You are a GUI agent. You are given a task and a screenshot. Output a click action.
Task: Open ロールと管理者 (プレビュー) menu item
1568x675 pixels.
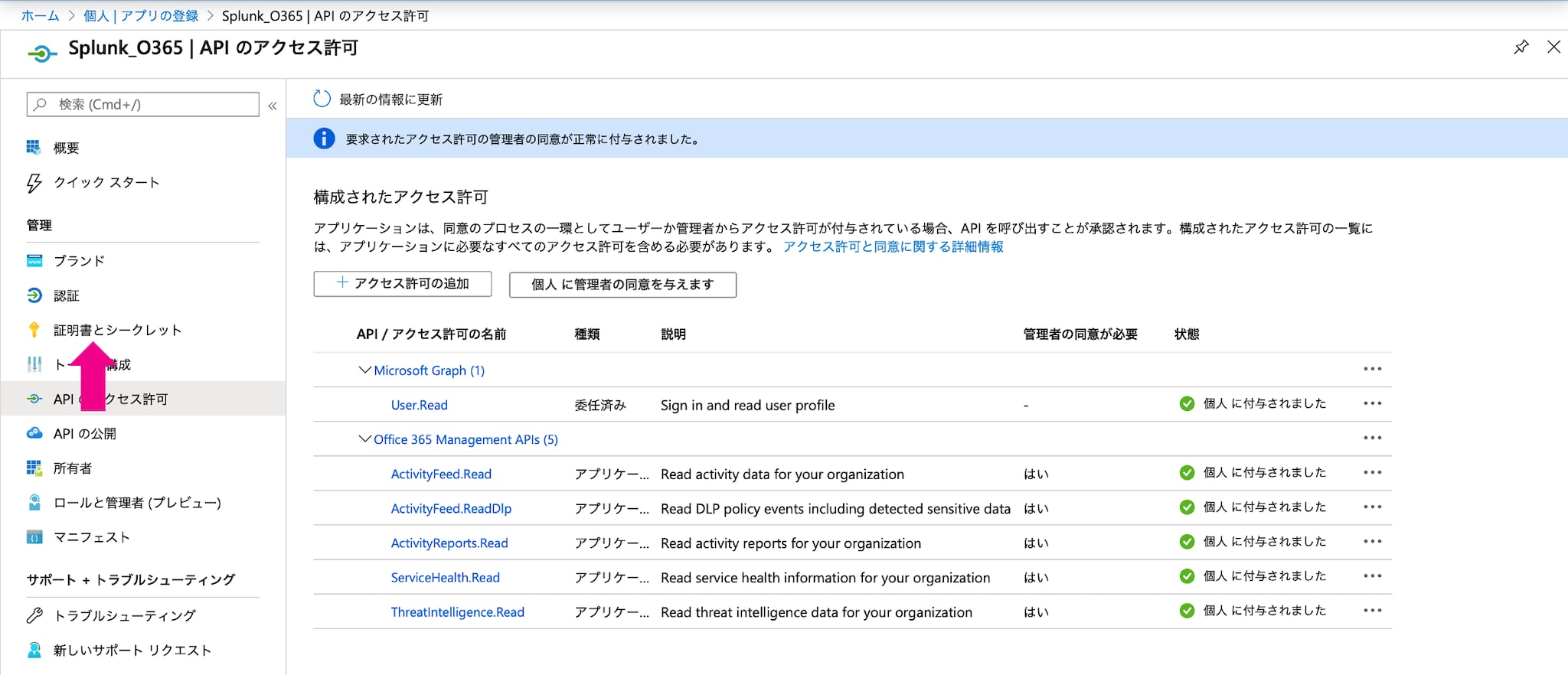pyautogui.click(x=137, y=503)
